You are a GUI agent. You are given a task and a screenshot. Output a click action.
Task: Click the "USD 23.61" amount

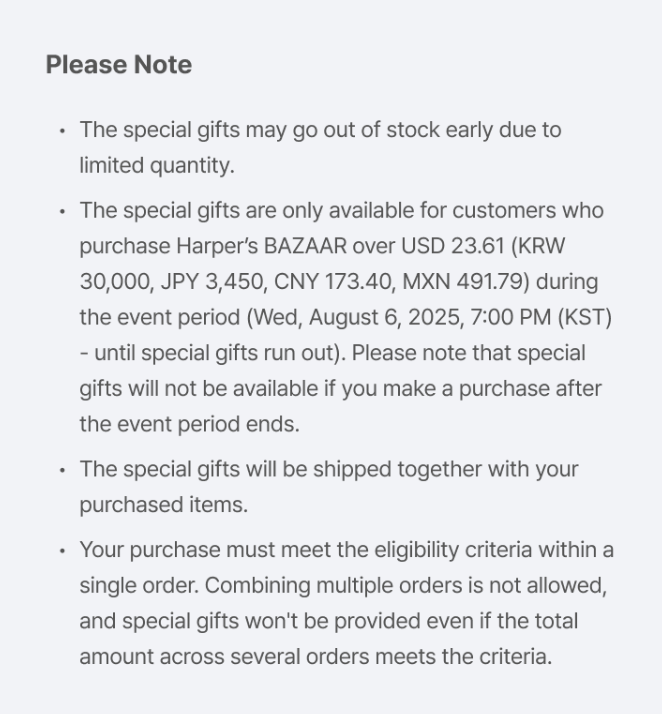pyautogui.click(x=469, y=247)
